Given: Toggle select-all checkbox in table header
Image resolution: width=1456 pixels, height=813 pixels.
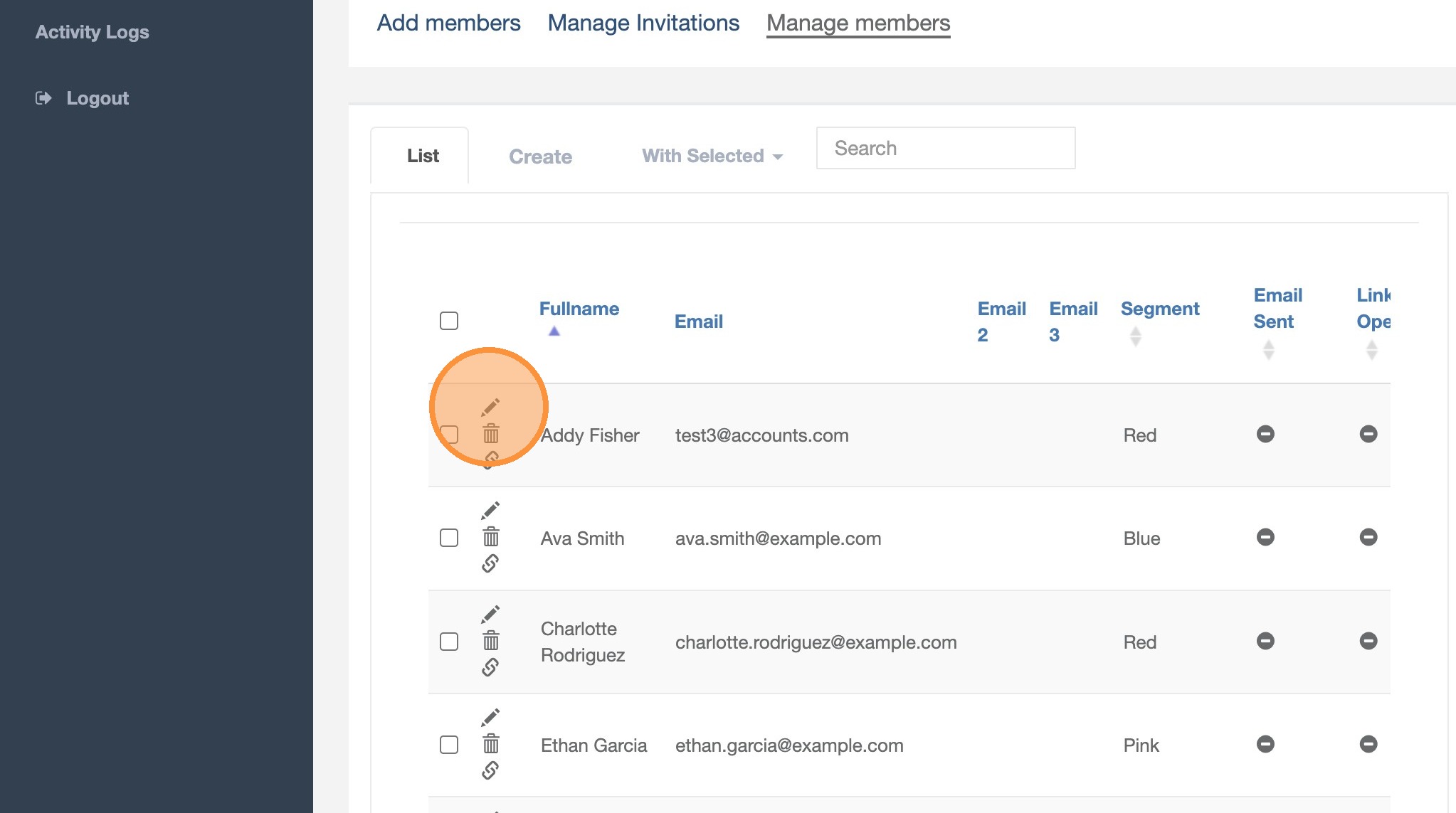Looking at the screenshot, I should pos(449,321).
